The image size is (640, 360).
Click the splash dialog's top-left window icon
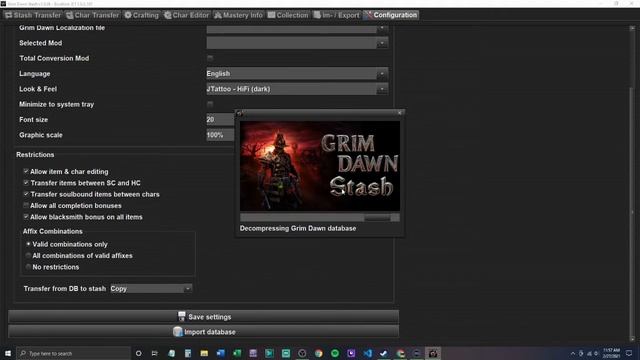click(x=240, y=113)
